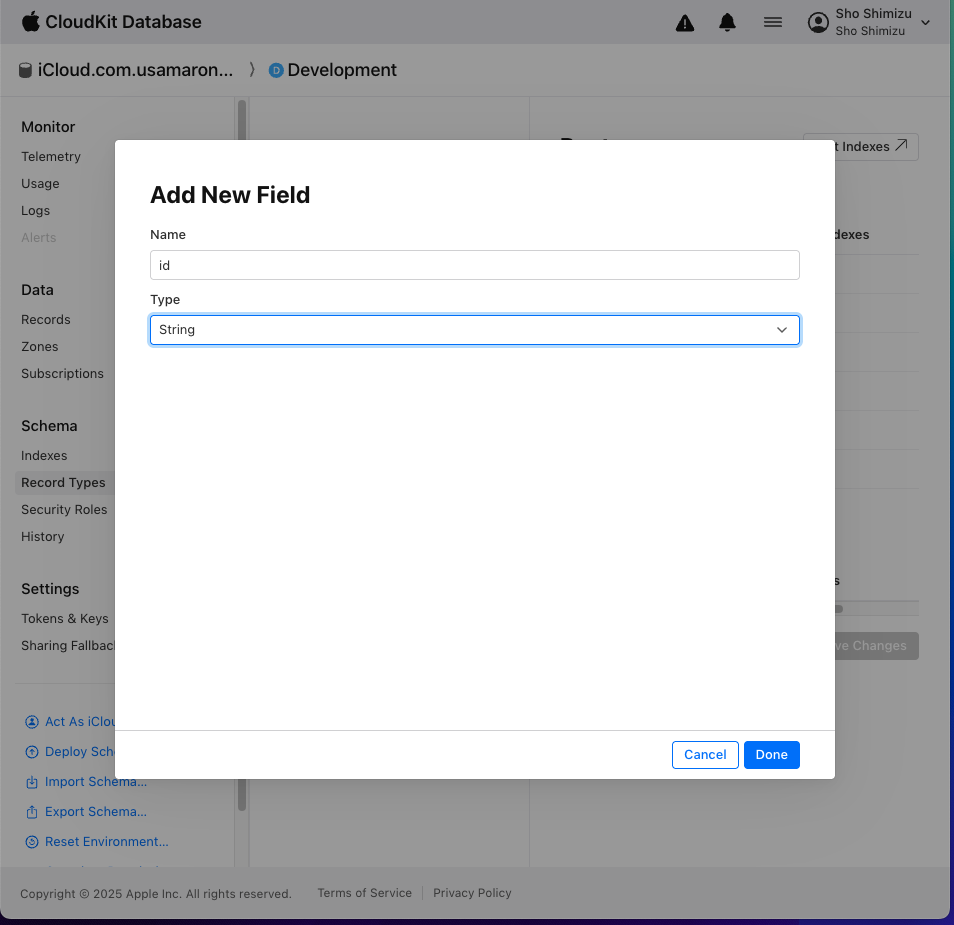This screenshot has height=925, width=954.
Task: Click the database container icon in breadcrumb
Action: click(25, 71)
